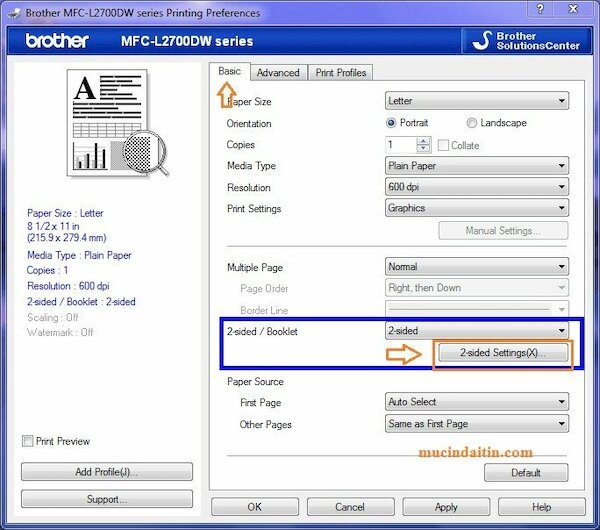Image resolution: width=600 pixels, height=530 pixels.
Task: Enable the Collate checkbox
Action: [x=443, y=145]
